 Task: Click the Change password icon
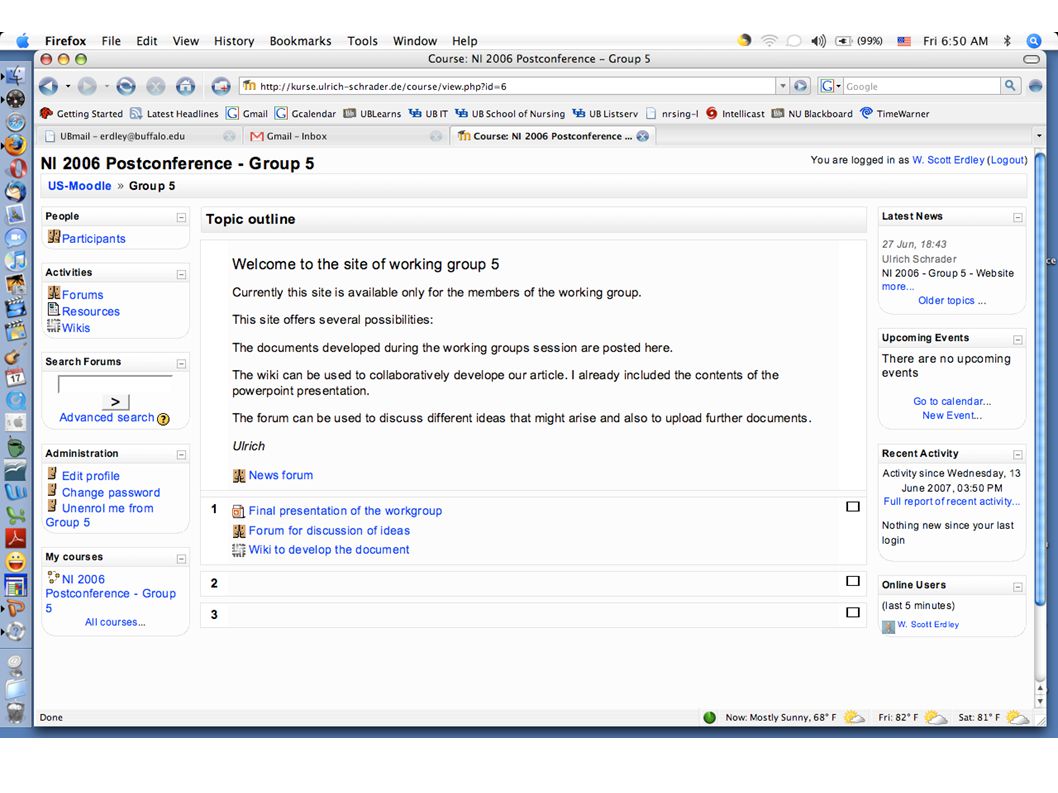tap(52, 491)
